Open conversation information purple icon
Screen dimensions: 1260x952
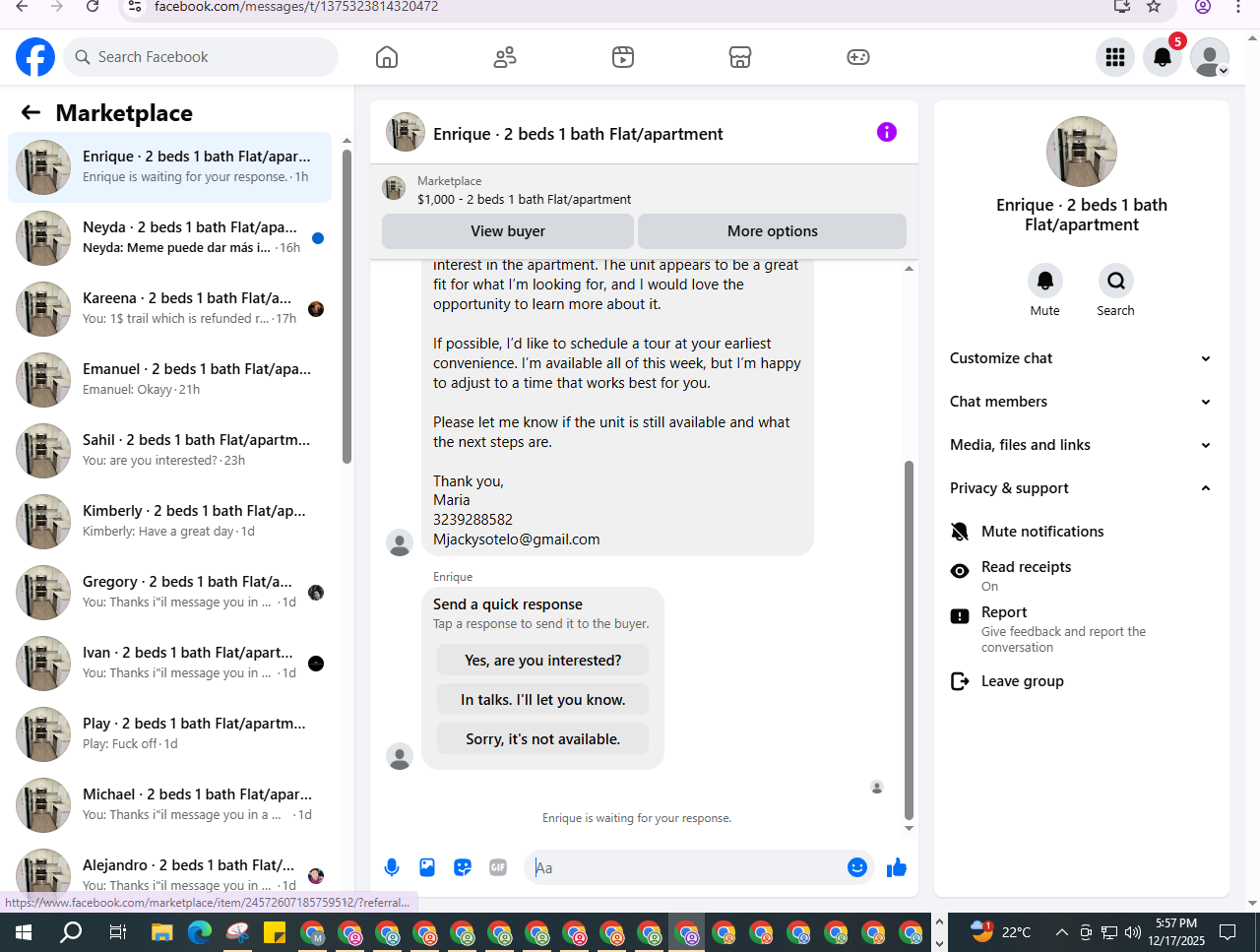[887, 132]
